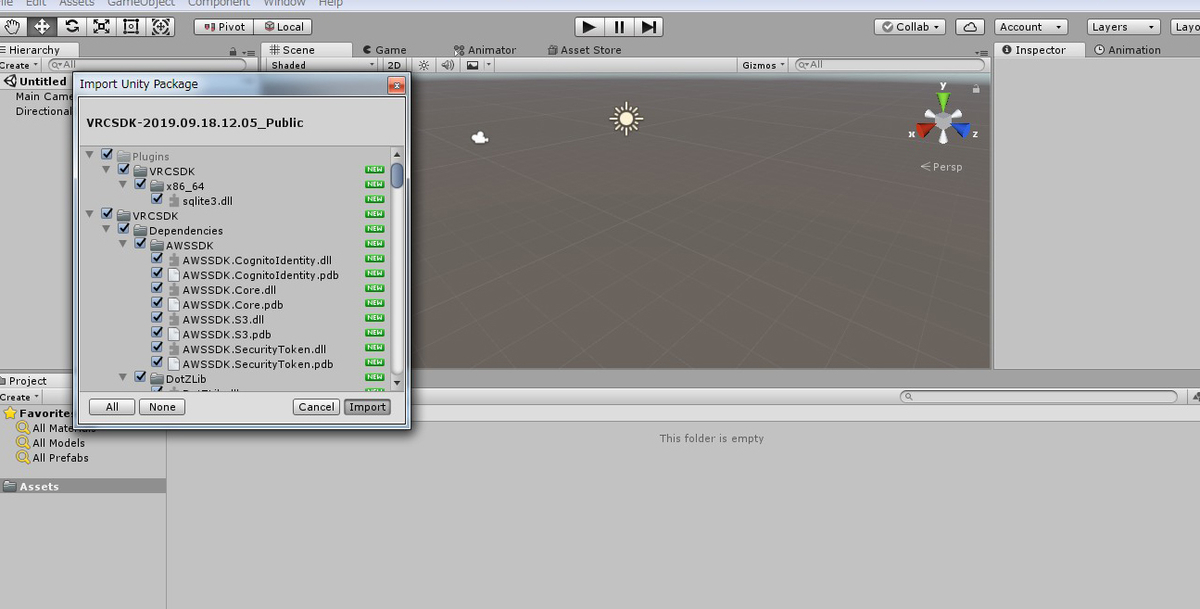Select the Directional Light sun gizmo in scene
This screenshot has width=1200, height=609.
coord(626,119)
